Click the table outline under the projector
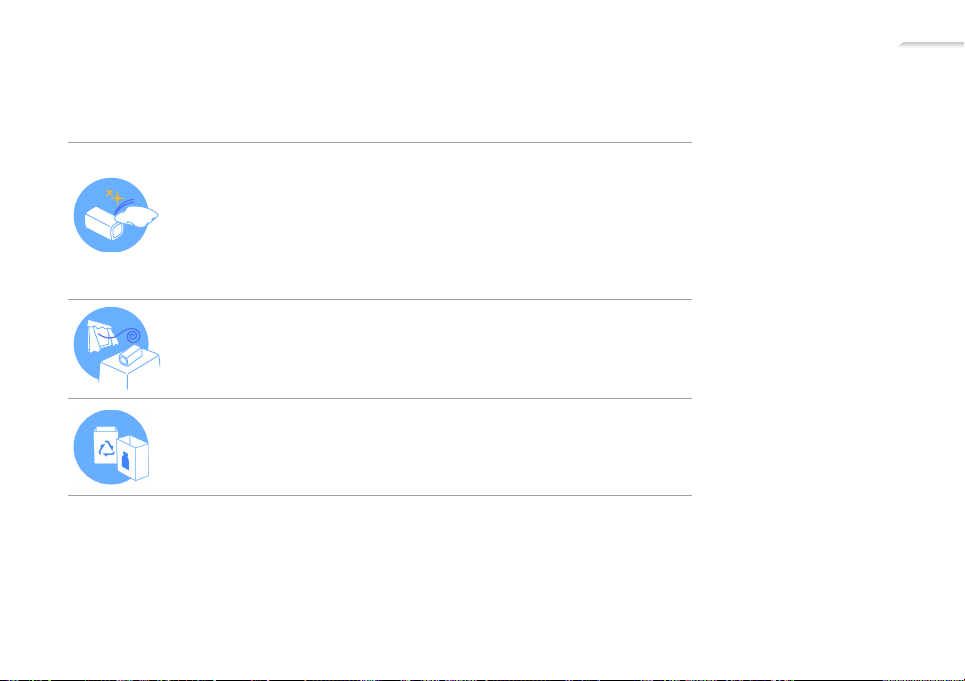 (x=130, y=369)
